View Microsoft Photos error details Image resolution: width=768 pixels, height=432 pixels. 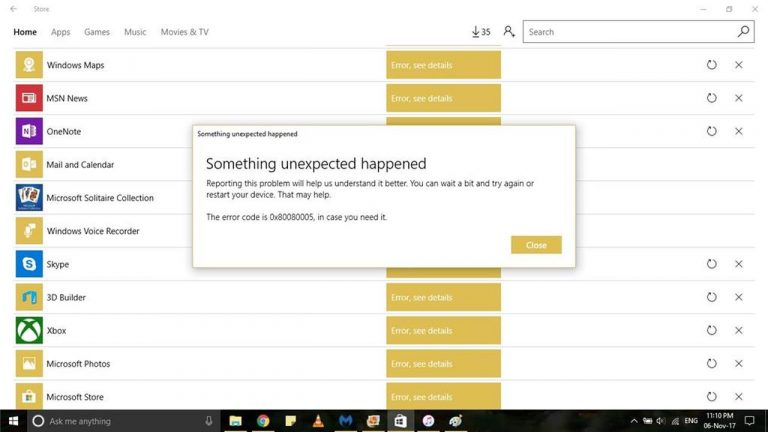pos(443,363)
